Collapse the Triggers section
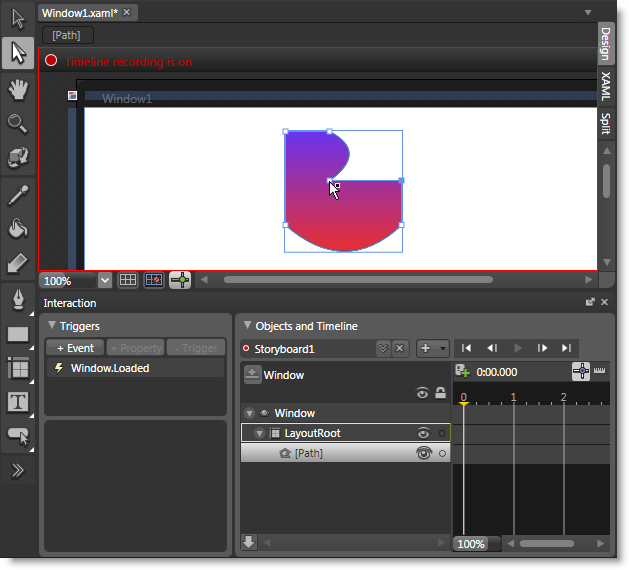 51,326
